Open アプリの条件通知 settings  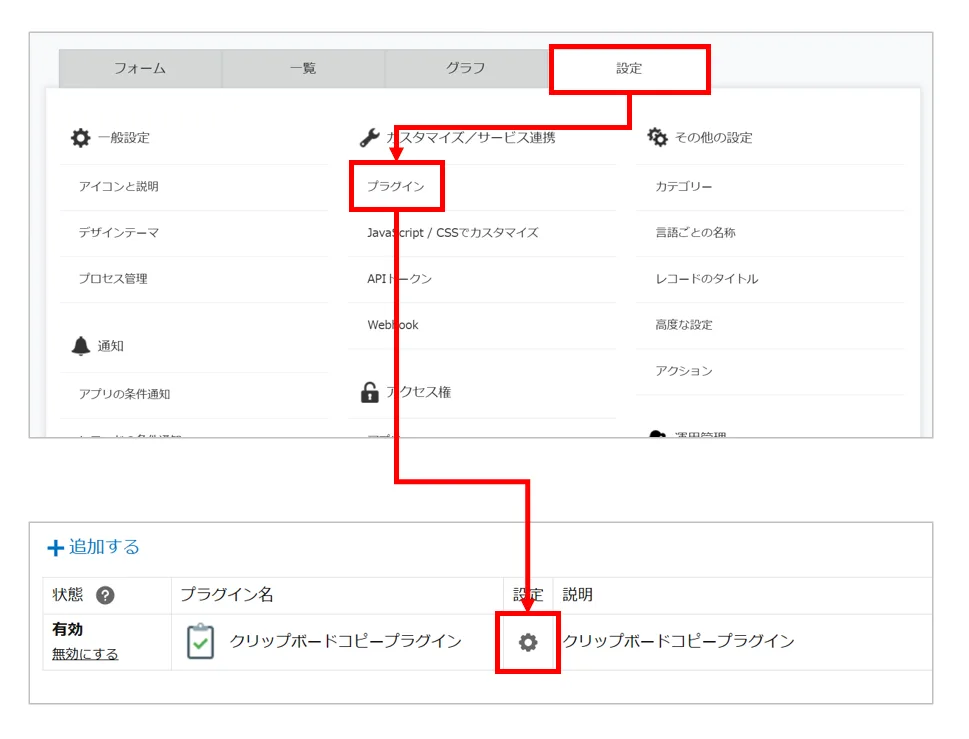[124, 394]
